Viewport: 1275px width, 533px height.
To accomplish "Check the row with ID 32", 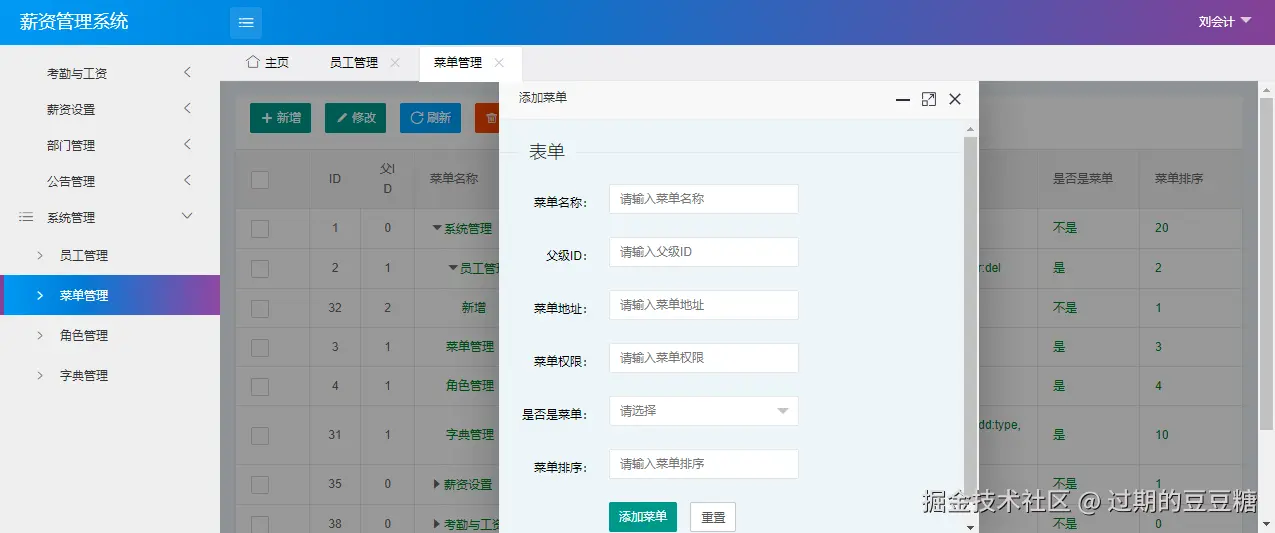I will 260,308.
